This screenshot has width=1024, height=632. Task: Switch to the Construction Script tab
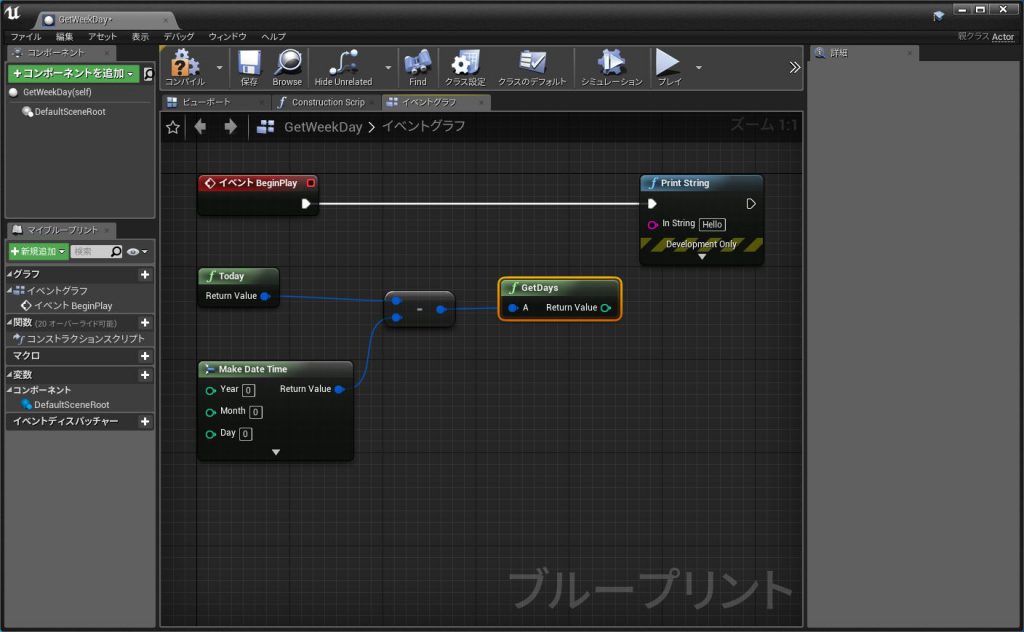pyautogui.click(x=325, y=102)
